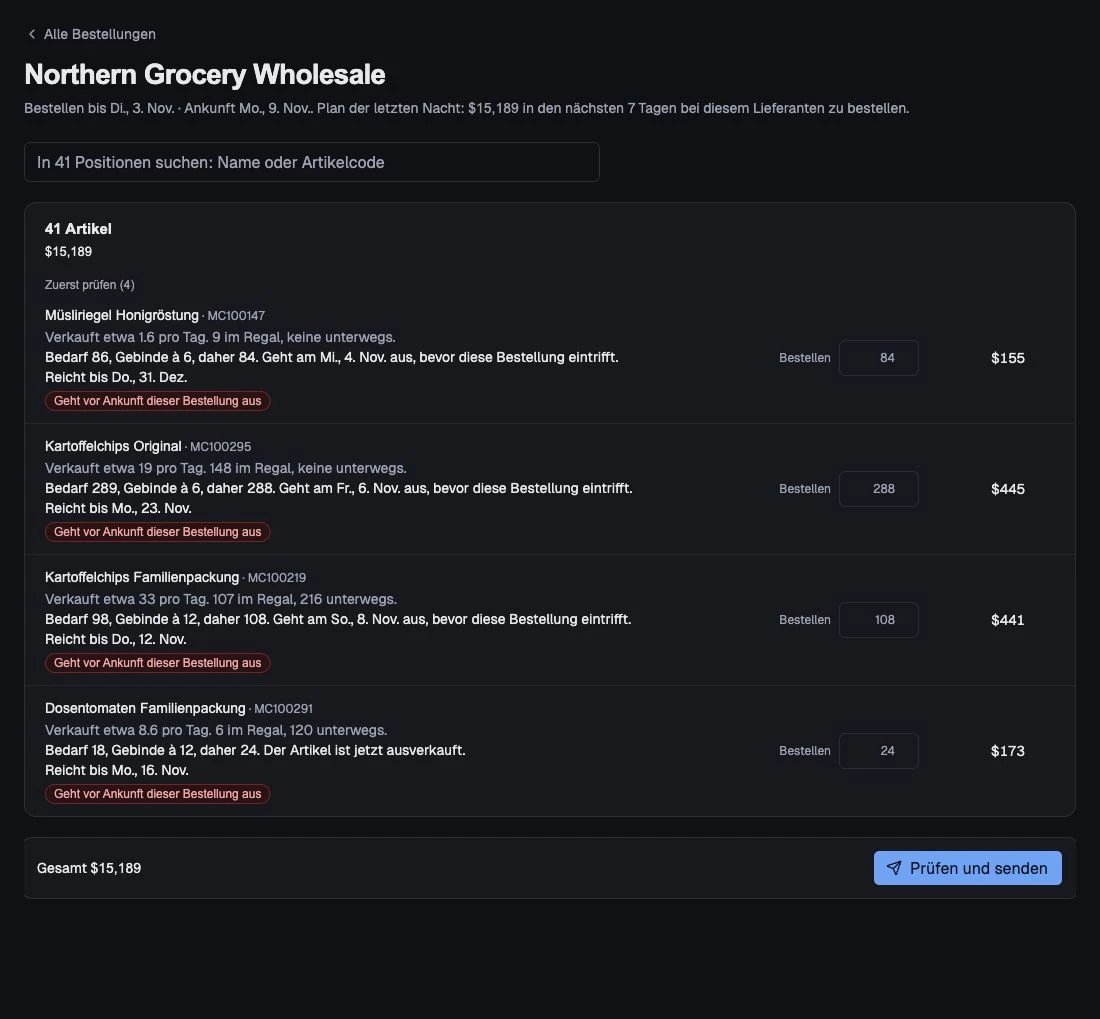Focus the search field for 41 Positionen
The height and width of the screenshot is (1019, 1100).
[311, 162]
